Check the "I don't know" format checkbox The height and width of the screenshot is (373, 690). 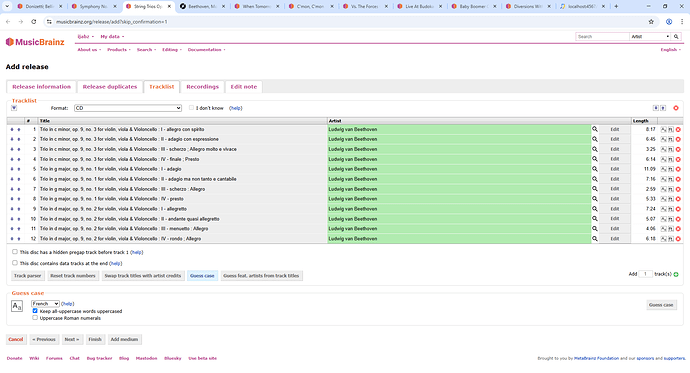click(191, 108)
